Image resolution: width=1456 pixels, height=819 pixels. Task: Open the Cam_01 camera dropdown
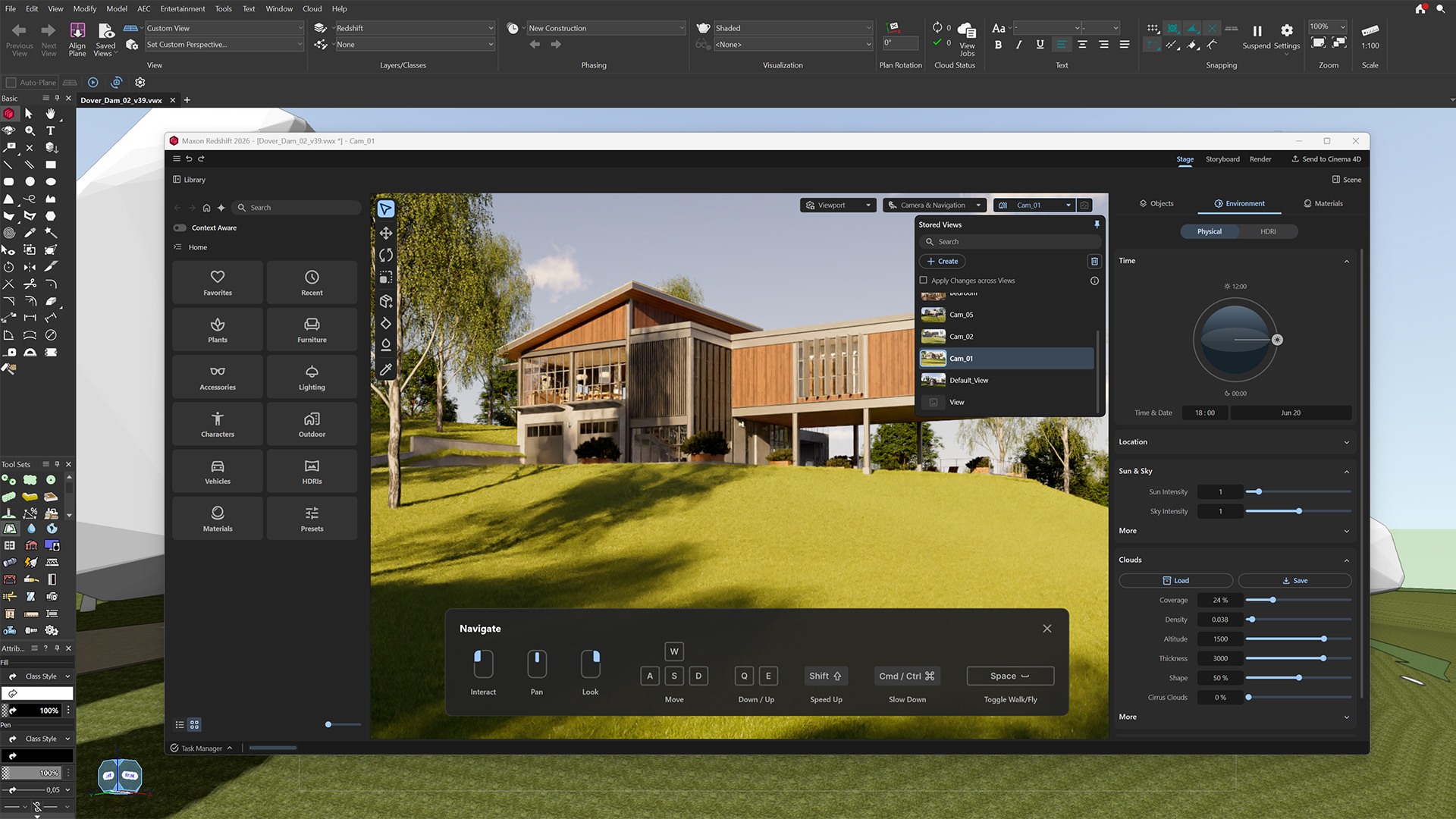[x=1034, y=205]
